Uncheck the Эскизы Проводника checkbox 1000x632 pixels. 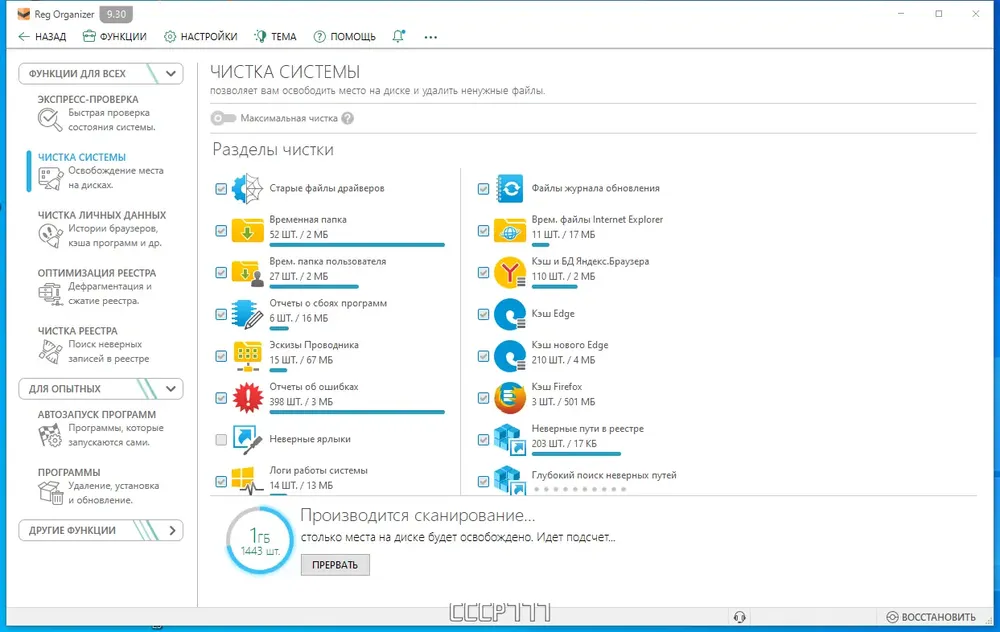(221, 356)
